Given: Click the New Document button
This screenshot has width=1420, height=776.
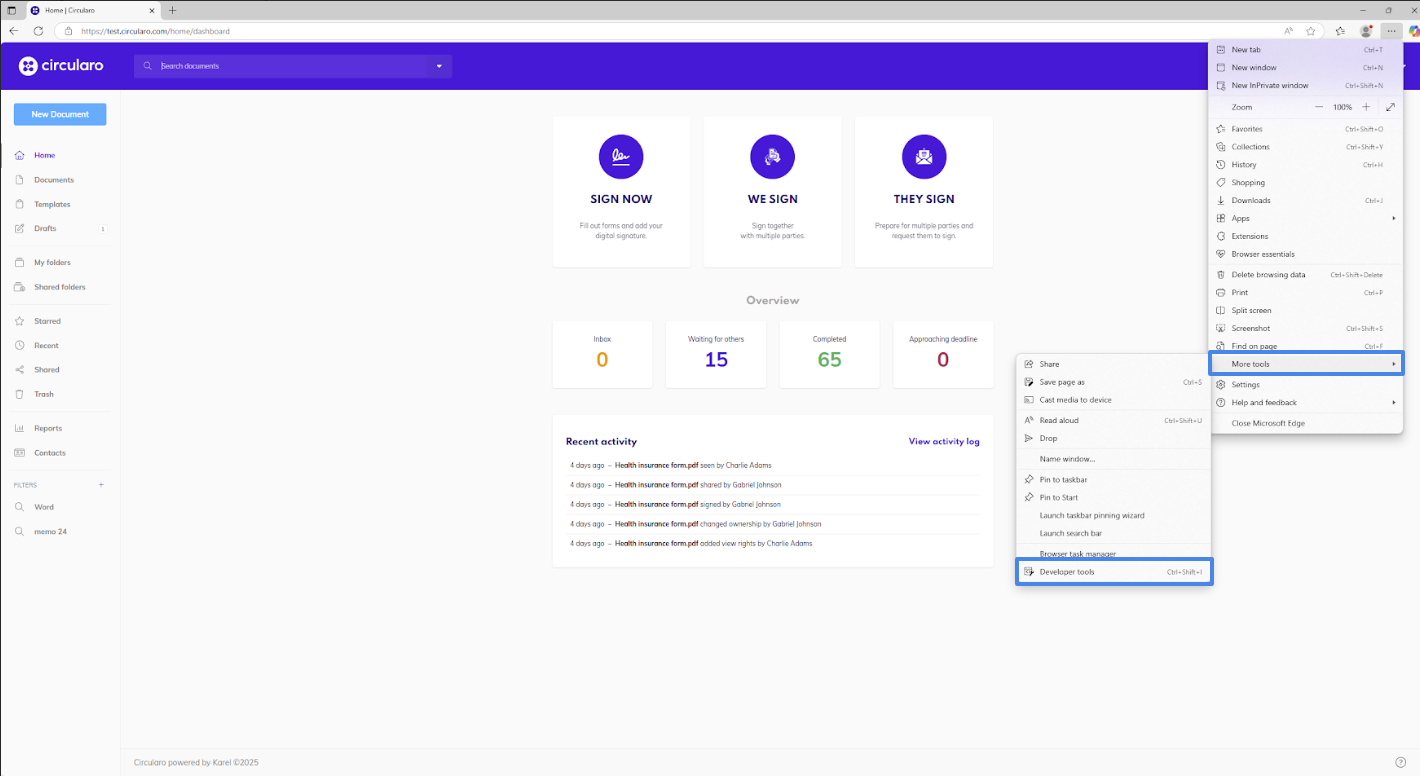Looking at the screenshot, I should (59, 114).
